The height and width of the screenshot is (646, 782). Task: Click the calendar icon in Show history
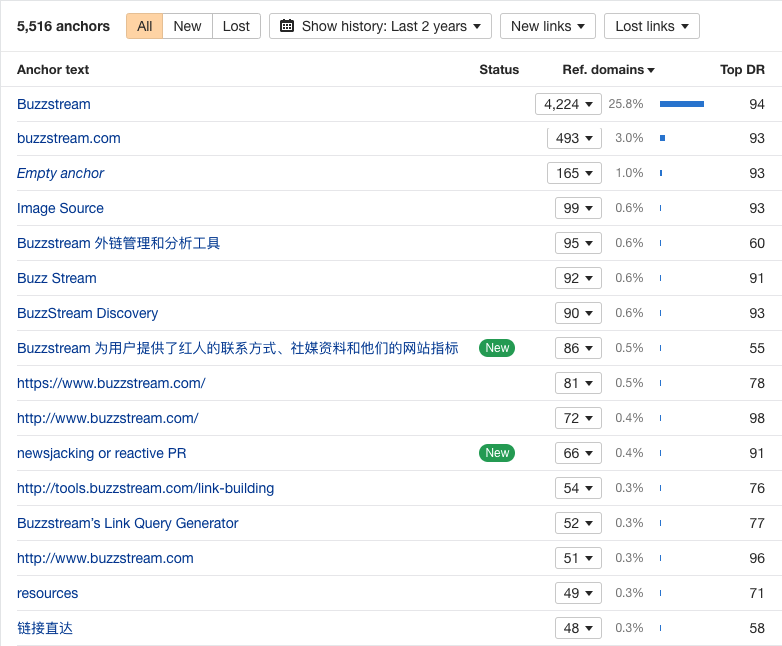[x=288, y=26]
